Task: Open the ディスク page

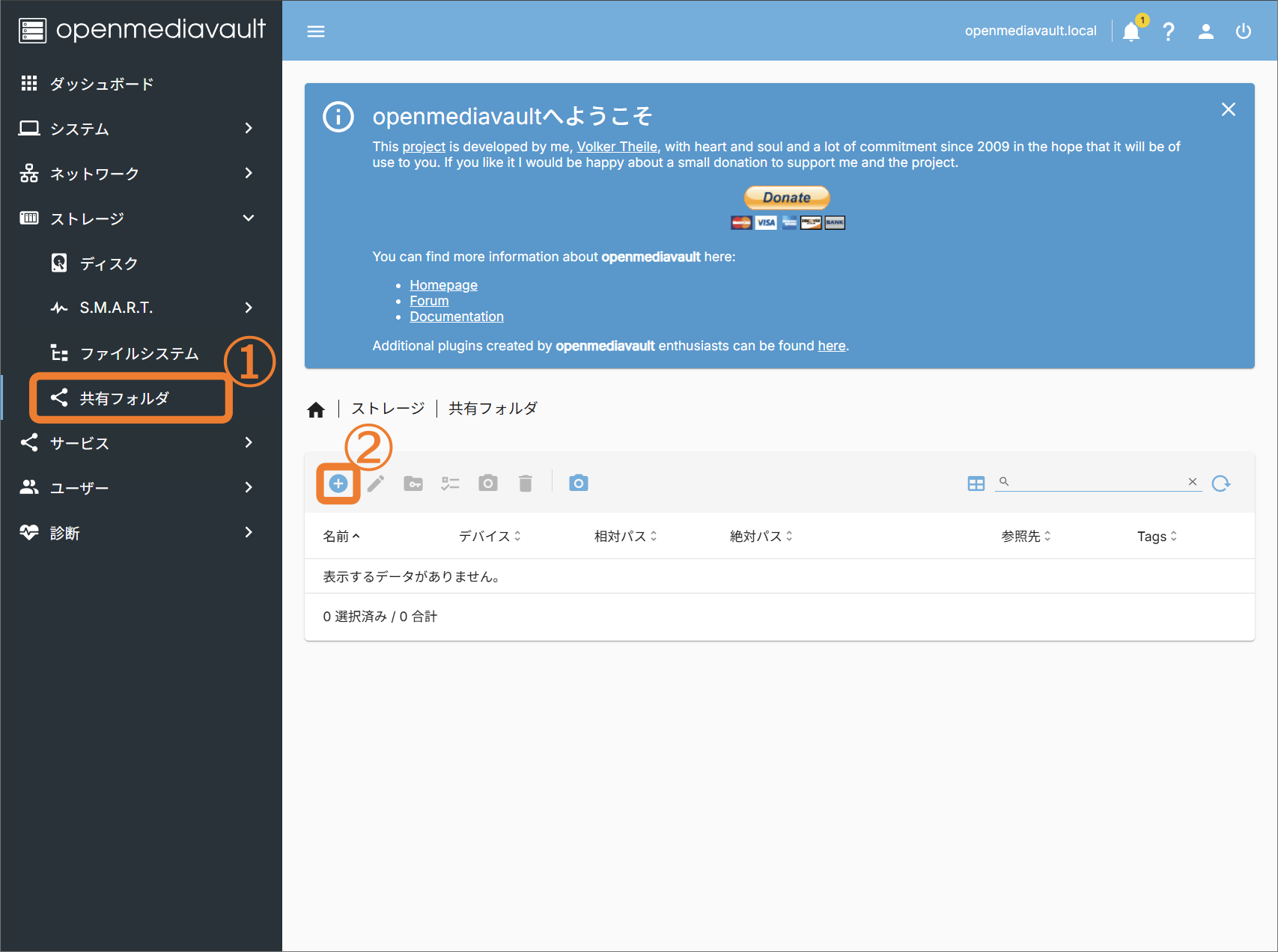Action: [141, 263]
